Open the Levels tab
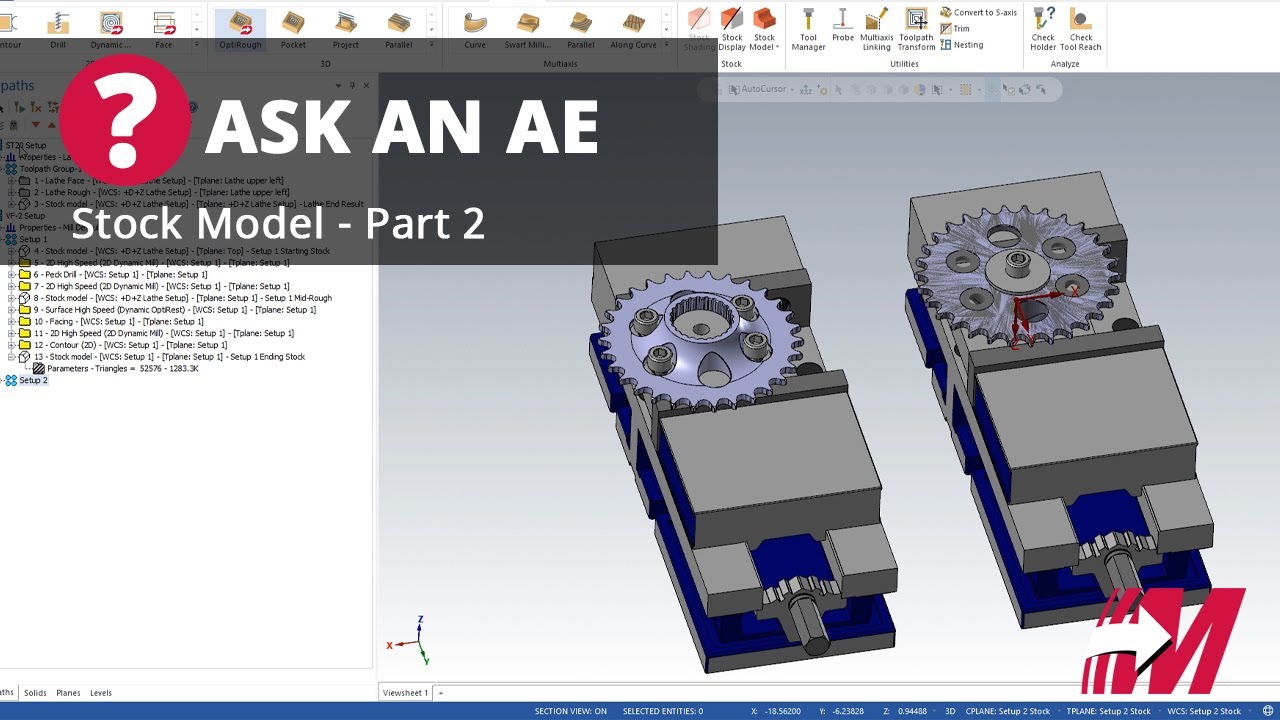The image size is (1280, 720). point(101,692)
